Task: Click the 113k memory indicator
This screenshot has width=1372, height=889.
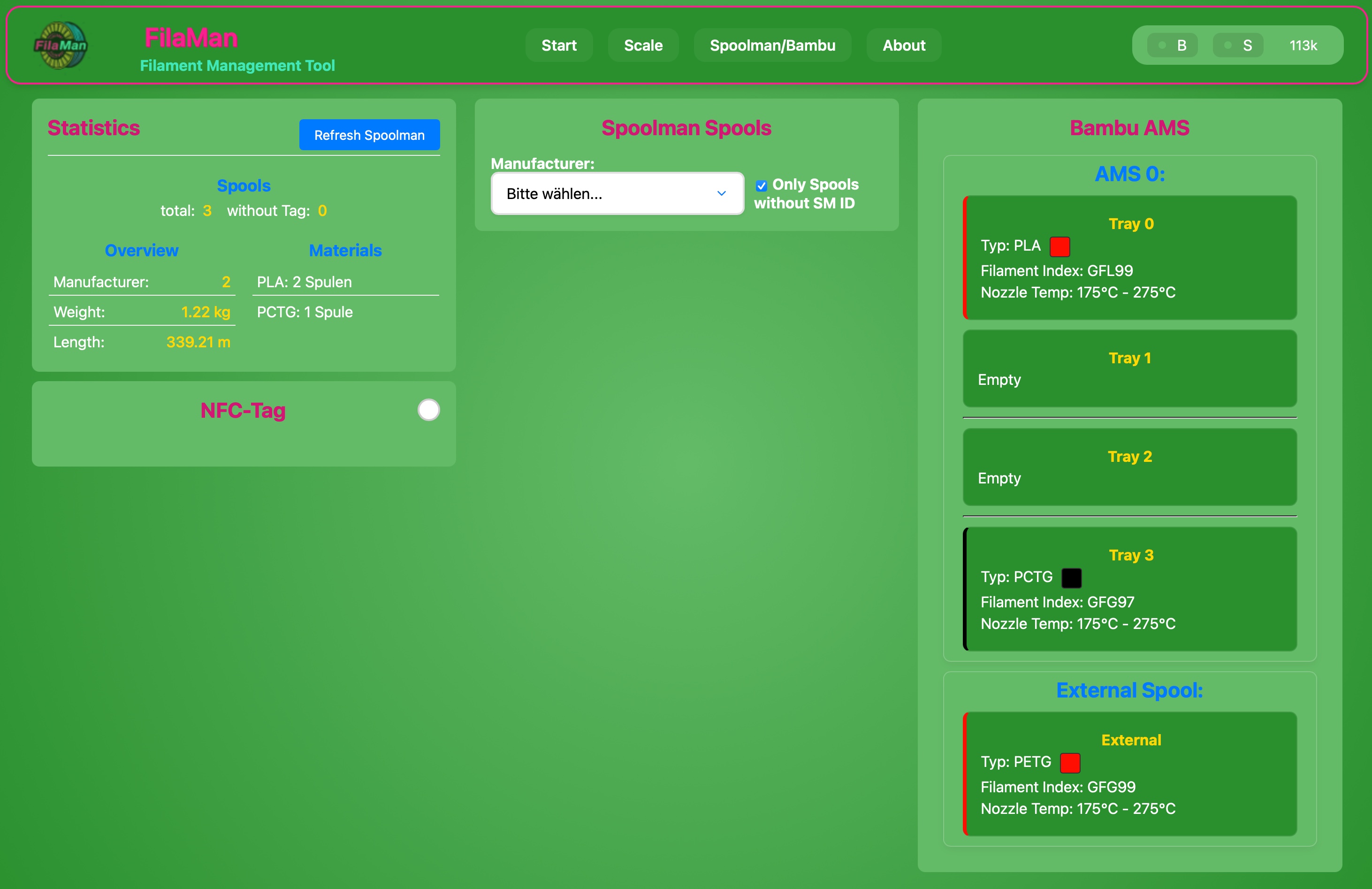Action: tap(1303, 45)
